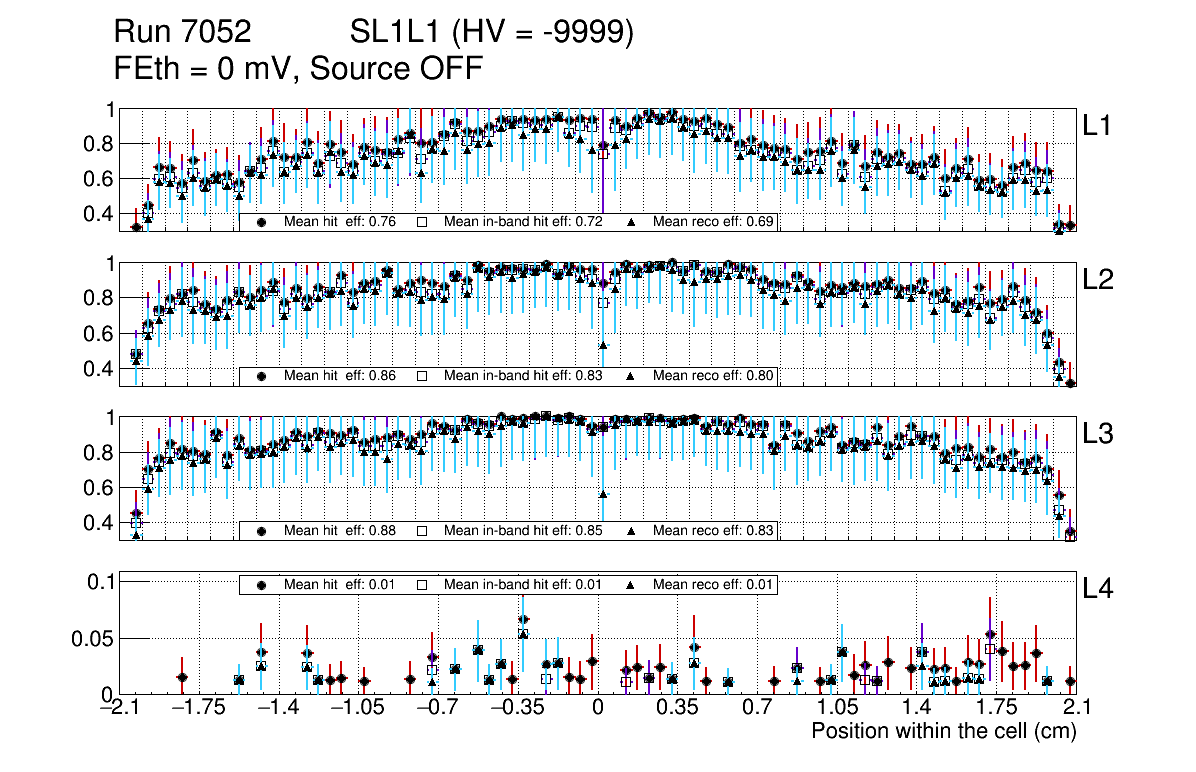Click the 0.35 tick label on x-axis
Image resolution: width=1196 pixels, height=772 pixels.
[x=678, y=709]
